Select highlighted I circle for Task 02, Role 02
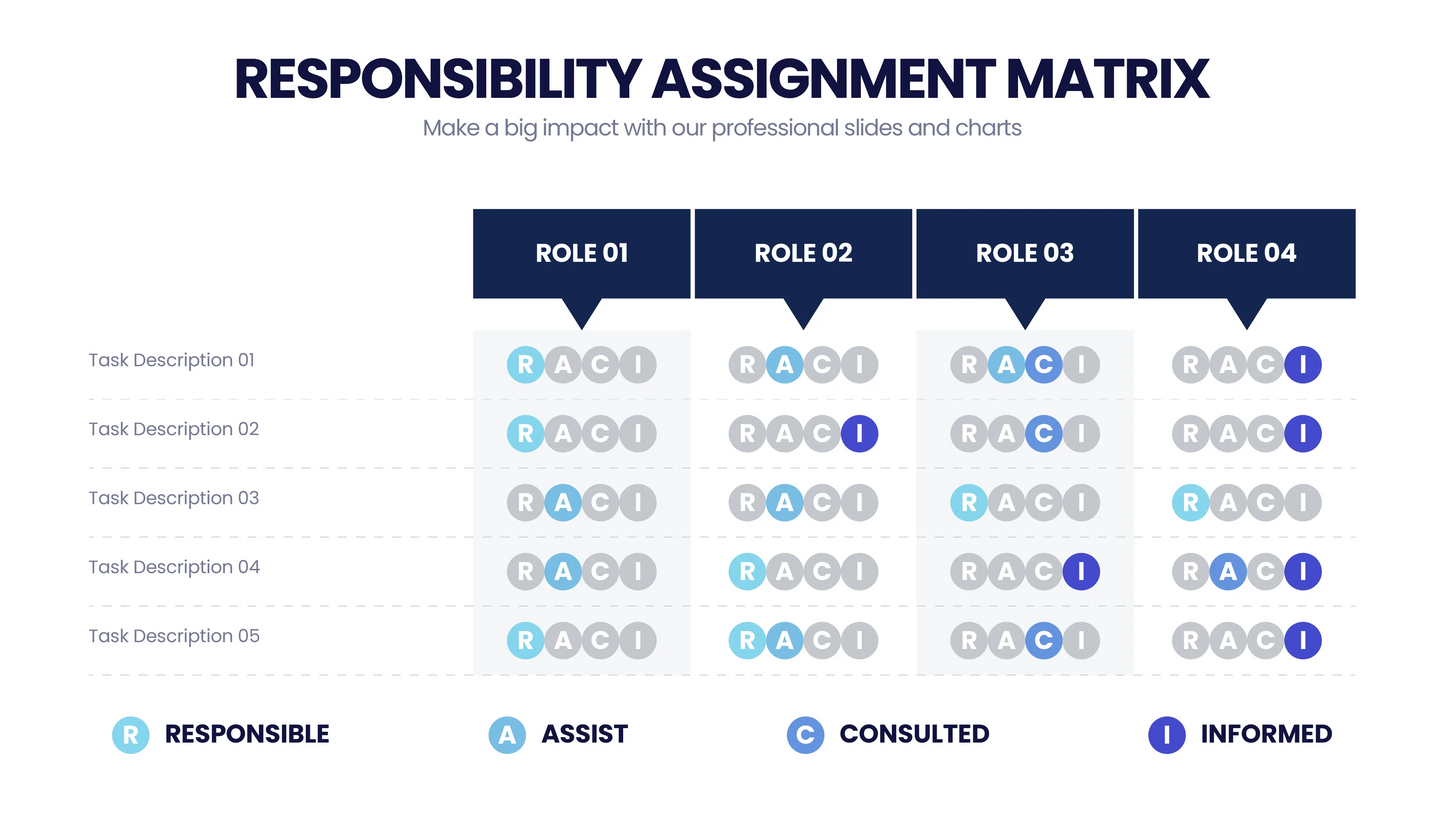Image resolution: width=1445 pixels, height=813 pixels. pos(859,434)
